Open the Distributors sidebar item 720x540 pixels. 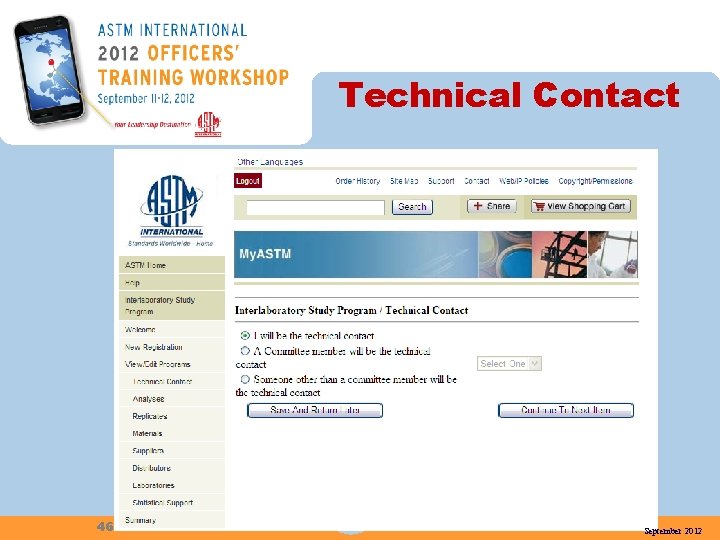pyautogui.click(x=172, y=468)
